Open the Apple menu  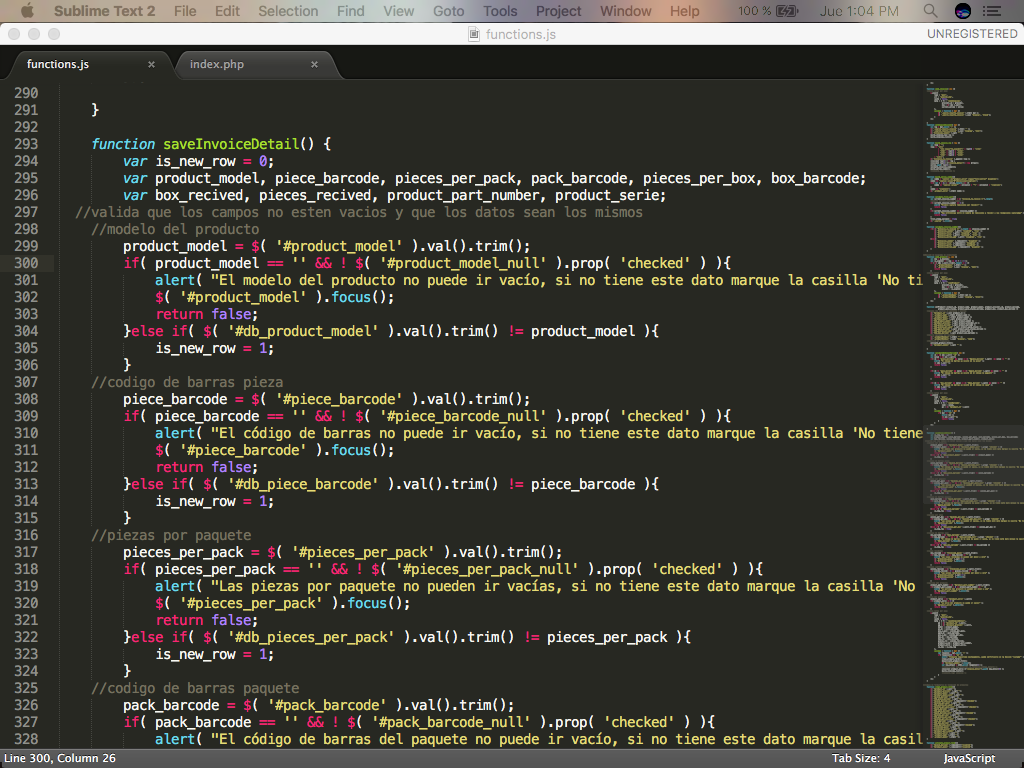(27, 11)
